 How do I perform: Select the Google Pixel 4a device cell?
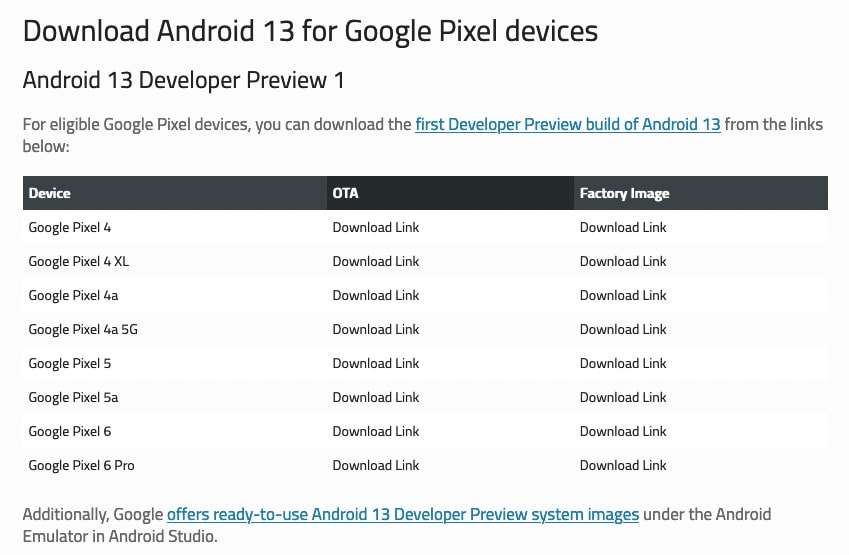point(175,296)
